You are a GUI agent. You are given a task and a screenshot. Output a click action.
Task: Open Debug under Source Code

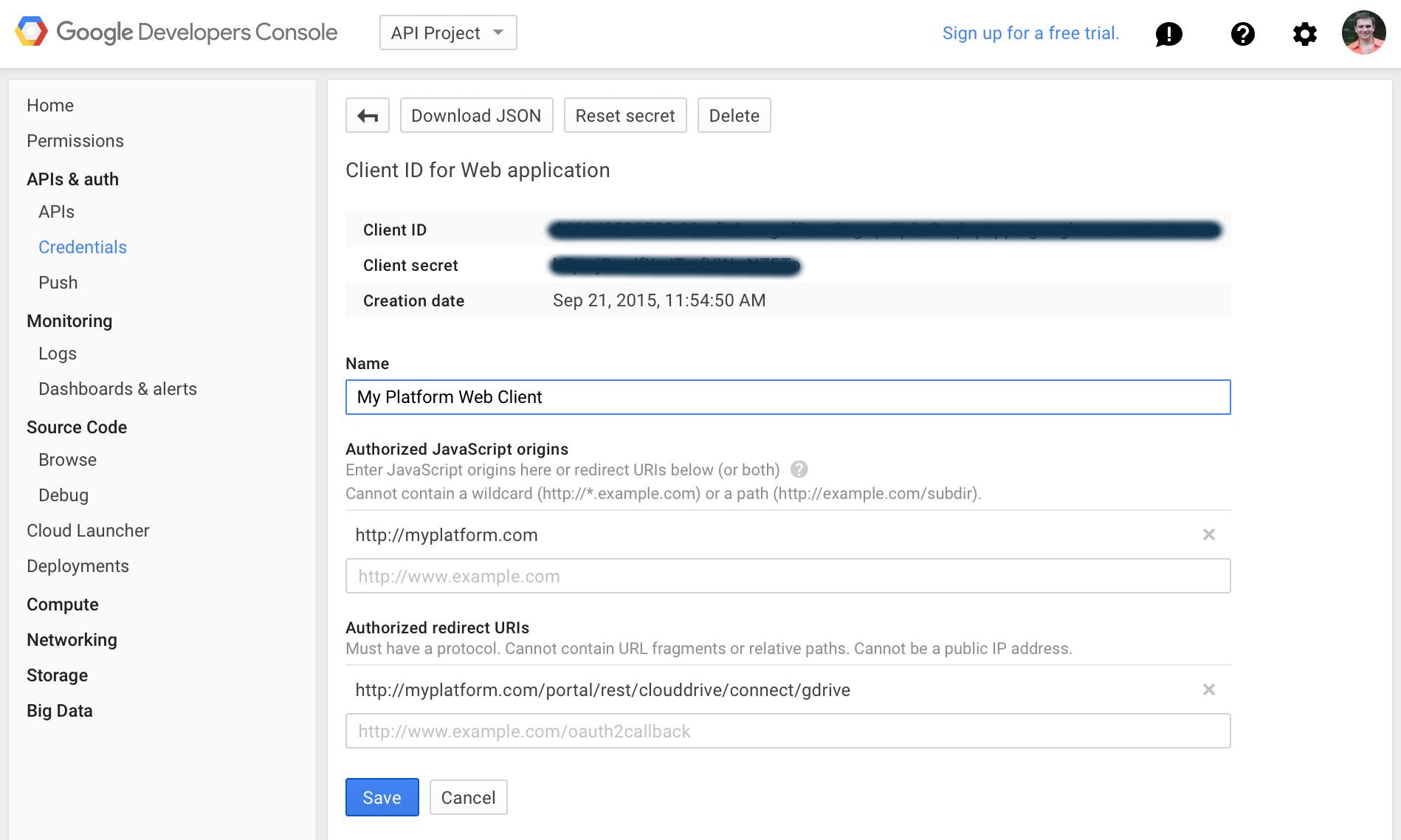(63, 495)
